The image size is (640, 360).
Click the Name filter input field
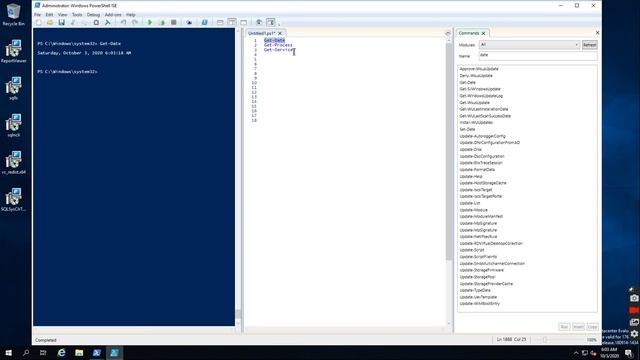(538, 55)
